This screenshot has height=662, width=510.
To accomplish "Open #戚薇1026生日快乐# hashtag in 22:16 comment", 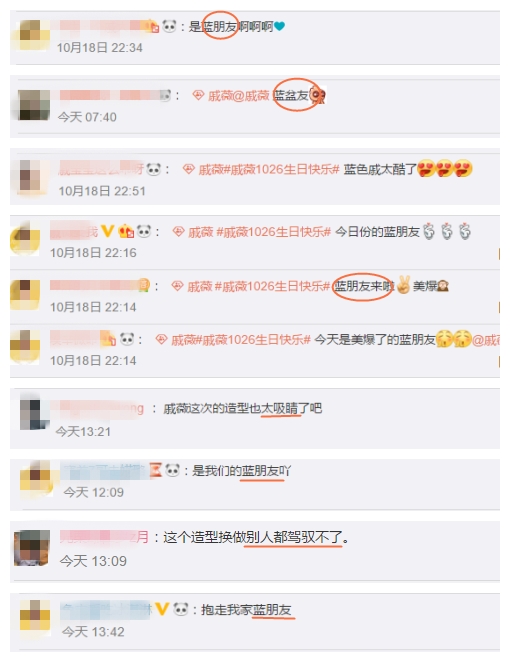I will (274, 232).
